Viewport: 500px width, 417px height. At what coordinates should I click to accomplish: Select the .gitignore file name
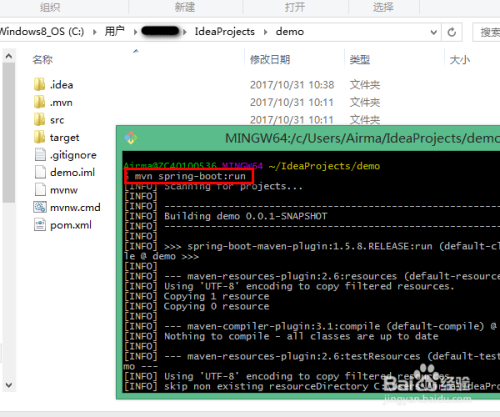[x=73, y=155]
